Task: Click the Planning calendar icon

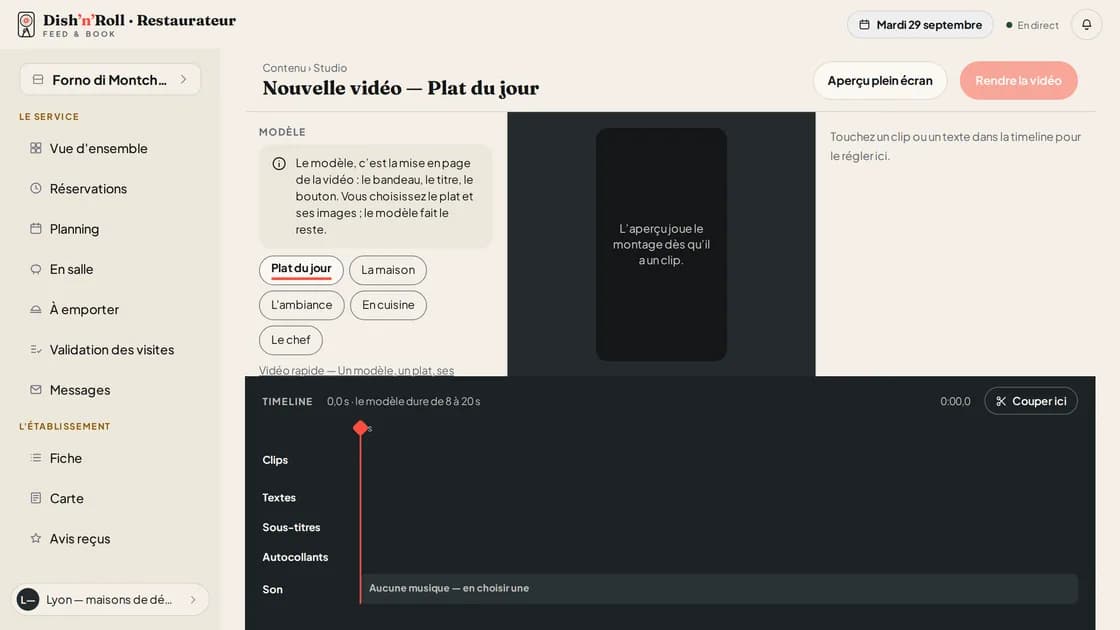Action: click(x=36, y=229)
